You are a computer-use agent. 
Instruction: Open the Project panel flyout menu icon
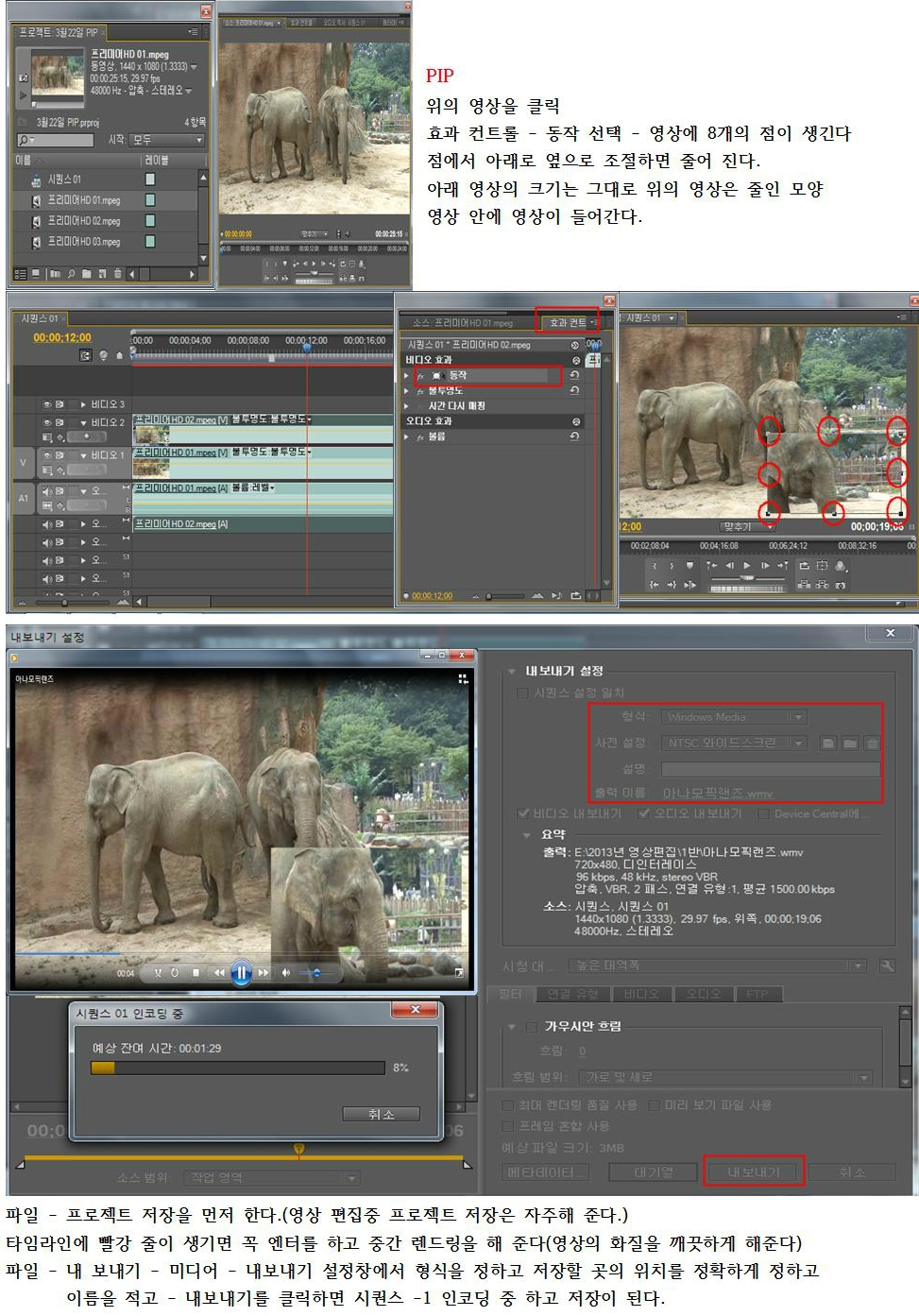[x=193, y=32]
